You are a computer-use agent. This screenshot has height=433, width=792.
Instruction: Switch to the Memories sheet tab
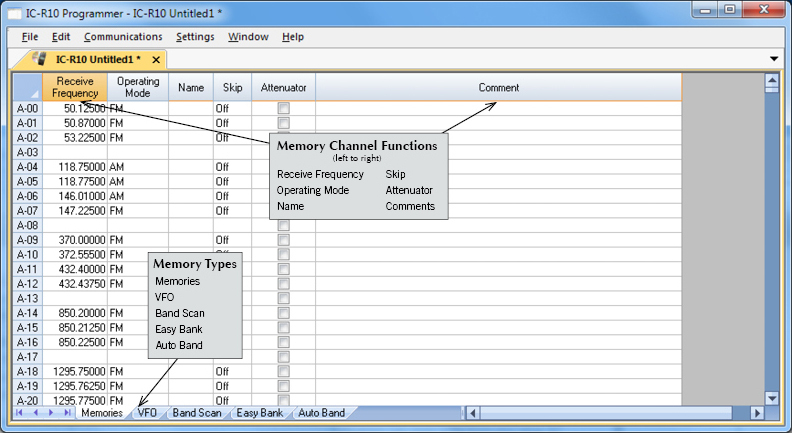click(102, 413)
